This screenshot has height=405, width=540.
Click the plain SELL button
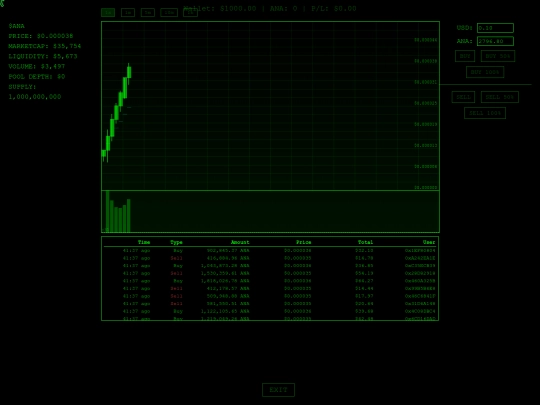point(463,97)
